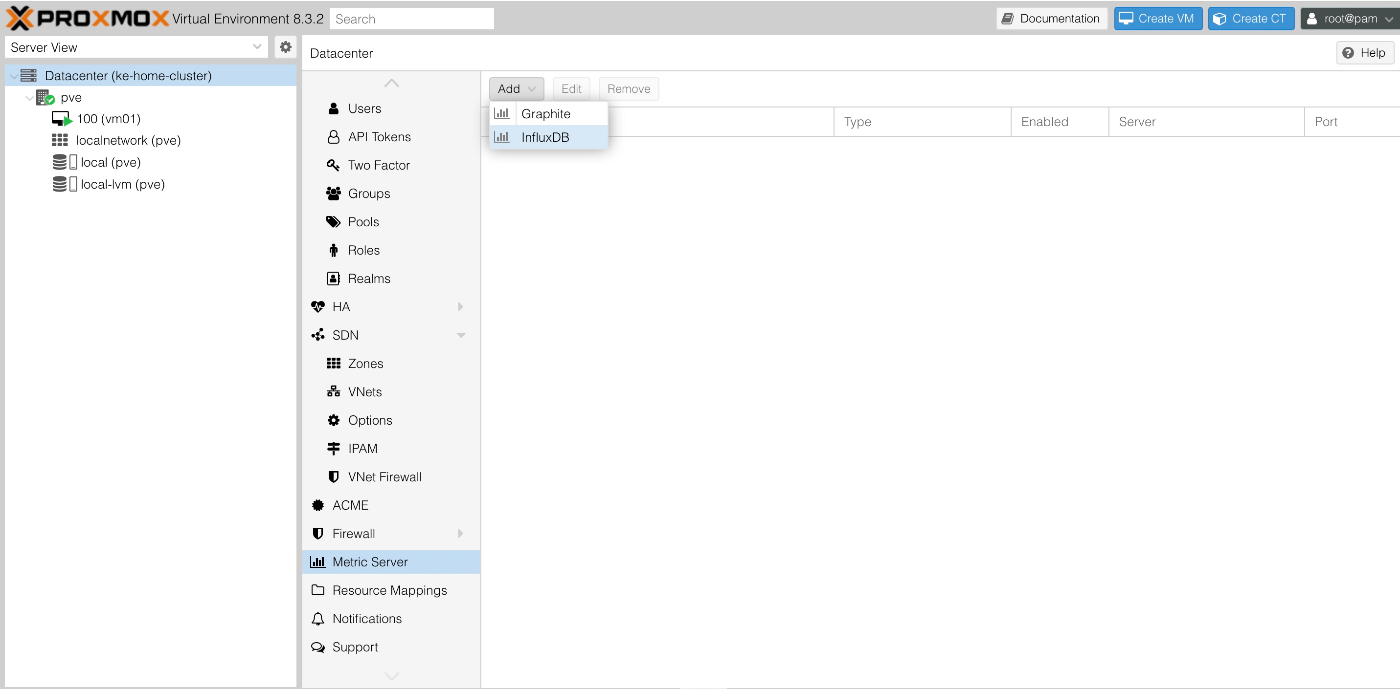Sort by the Server column header

click(1206, 122)
